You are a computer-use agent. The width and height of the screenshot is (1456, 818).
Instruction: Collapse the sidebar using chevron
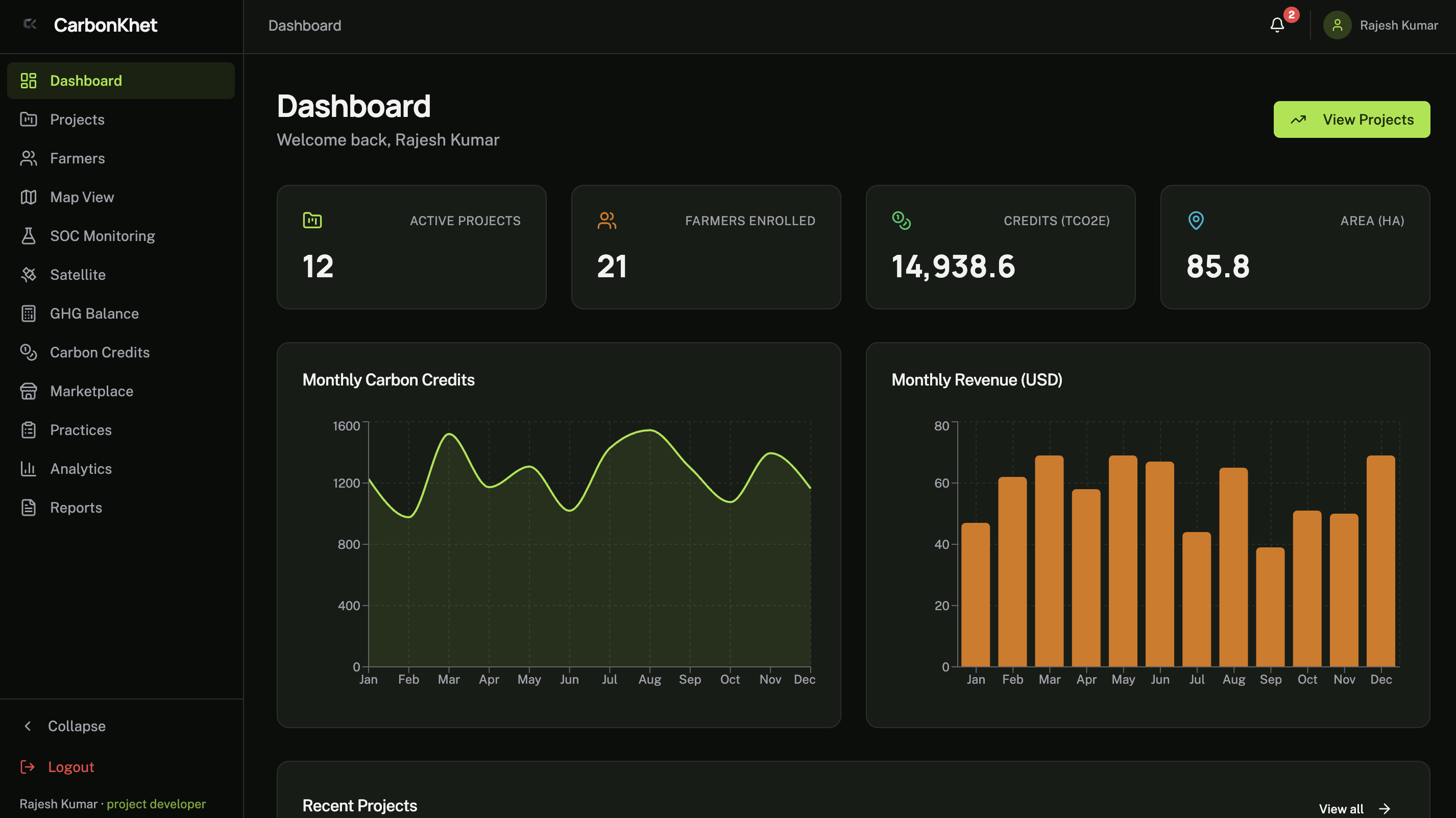tap(28, 726)
